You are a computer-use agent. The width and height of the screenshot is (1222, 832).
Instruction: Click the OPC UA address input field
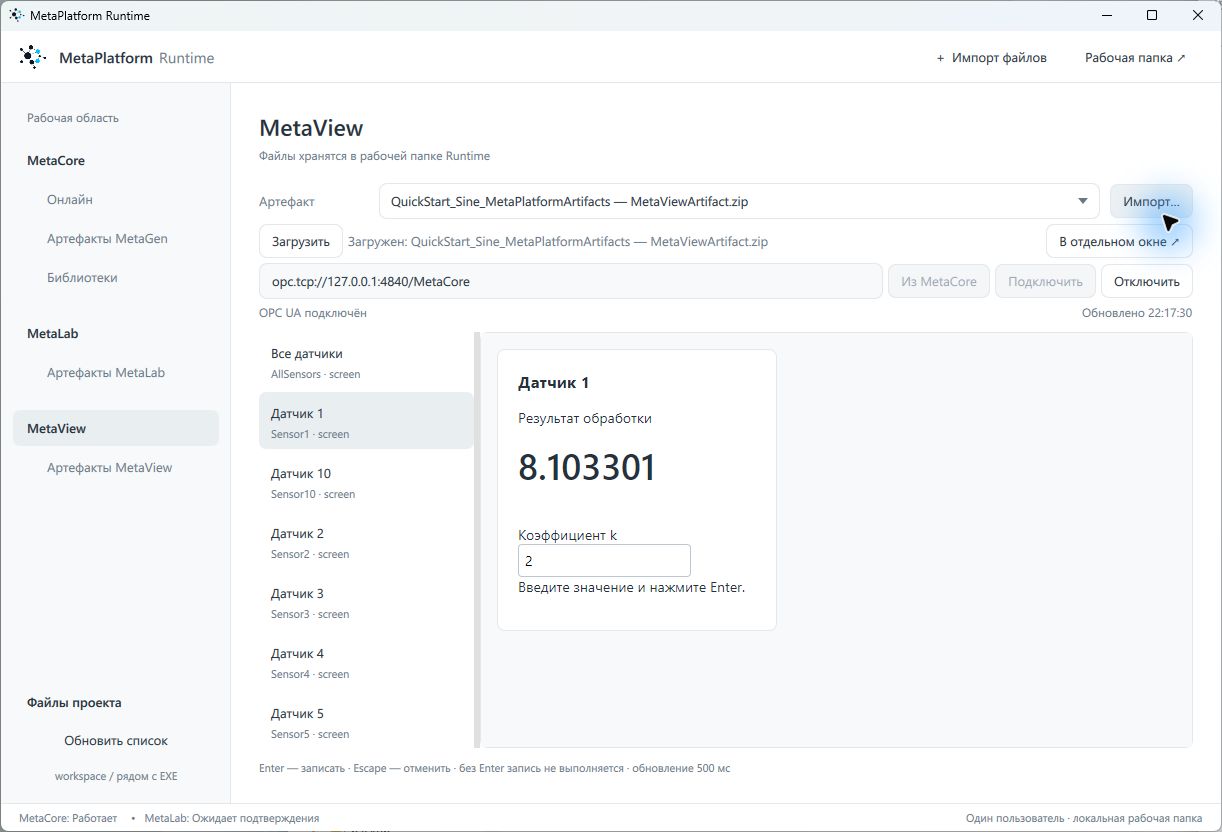(570, 281)
